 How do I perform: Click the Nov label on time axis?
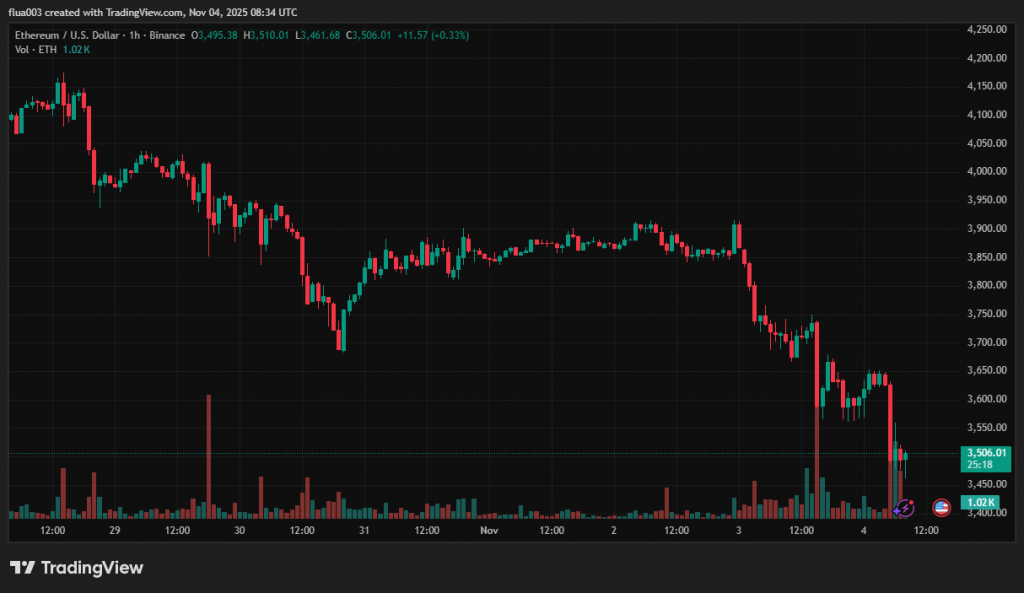click(489, 530)
